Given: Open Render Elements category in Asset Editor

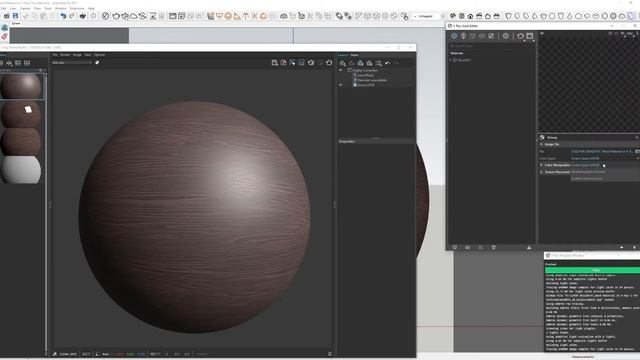Looking at the screenshot, I should click(x=482, y=36).
